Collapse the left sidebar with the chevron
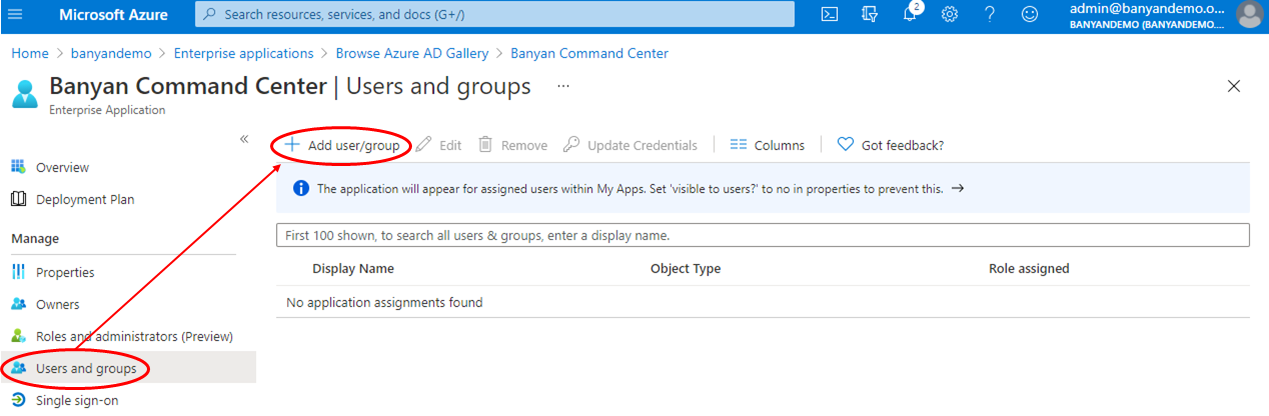Image resolution: width=1269 pixels, height=416 pixels. click(244, 139)
